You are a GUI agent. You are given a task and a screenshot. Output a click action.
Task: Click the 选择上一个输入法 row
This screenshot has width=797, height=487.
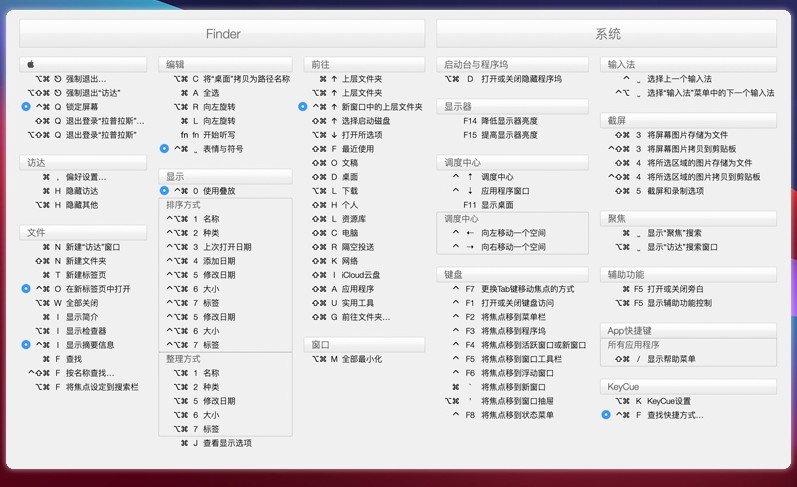tap(667, 79)
